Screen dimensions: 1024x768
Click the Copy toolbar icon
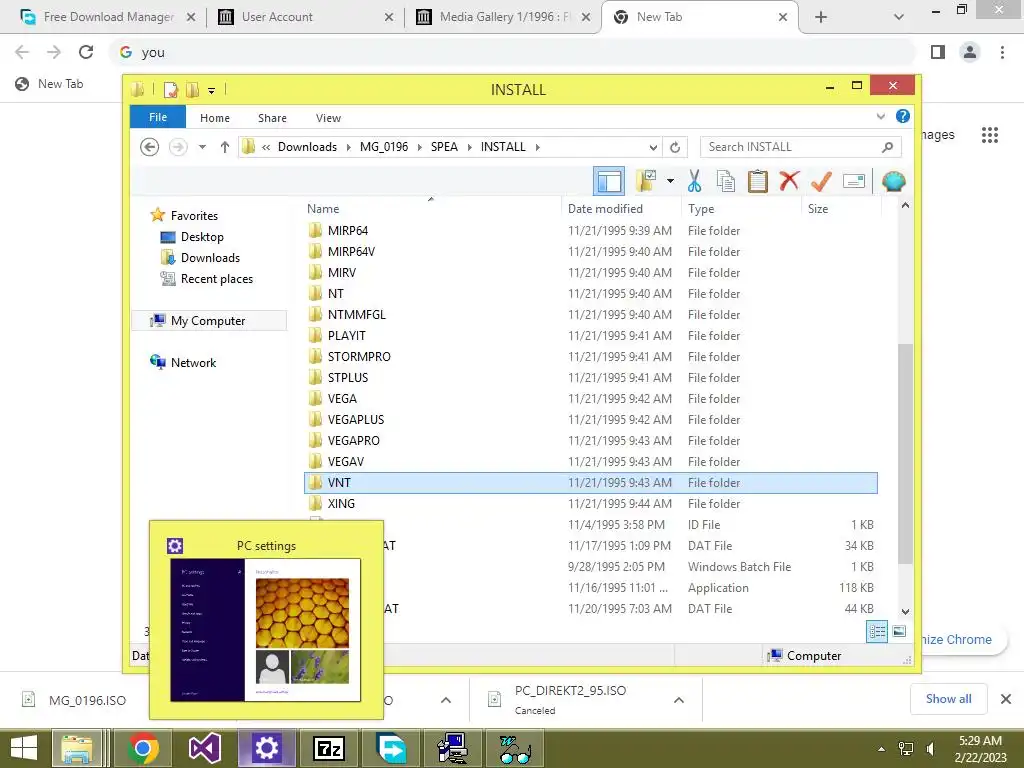click(726, 181)
